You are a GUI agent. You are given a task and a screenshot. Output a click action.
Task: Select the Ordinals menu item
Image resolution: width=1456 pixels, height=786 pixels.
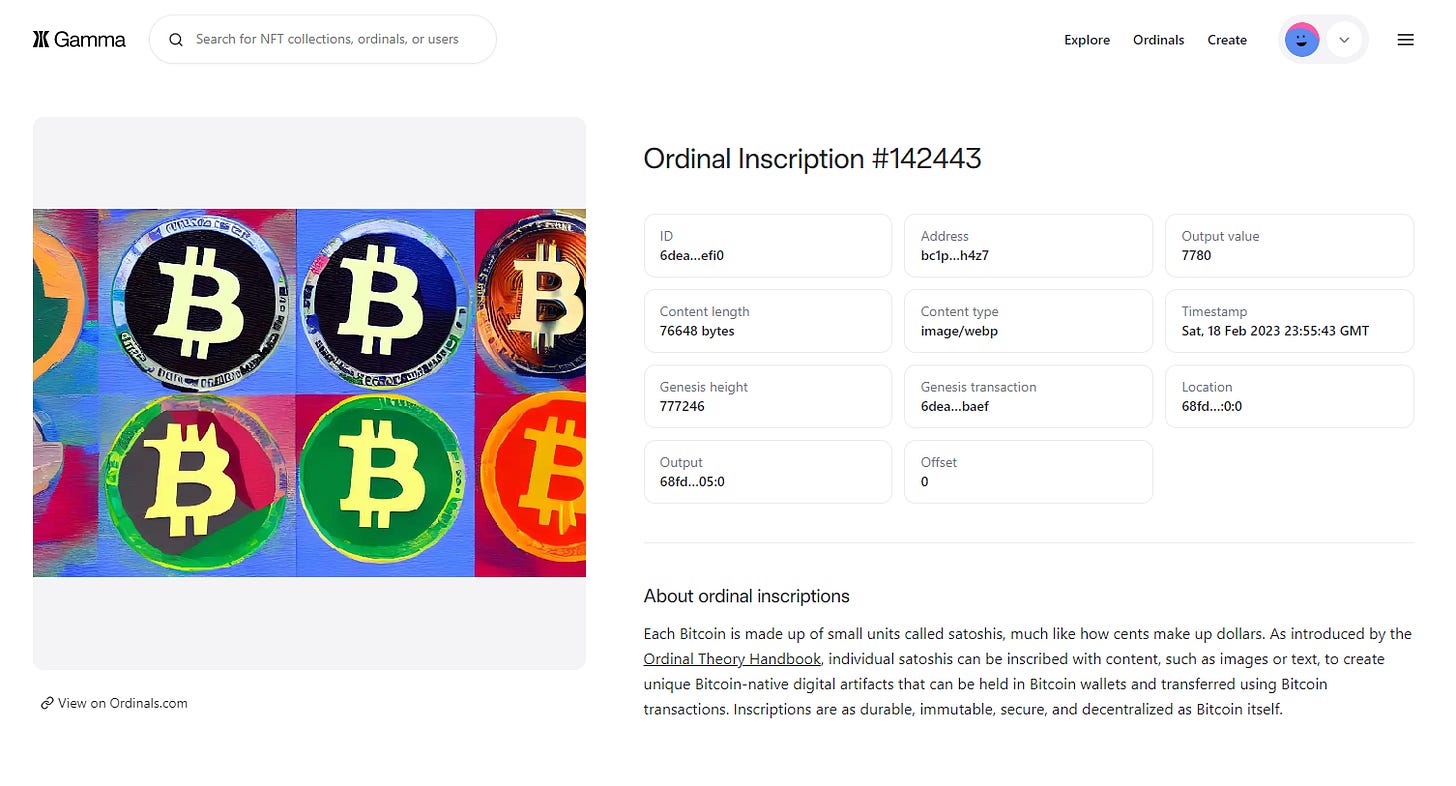pyautogui.click(x=1158, y=40)
